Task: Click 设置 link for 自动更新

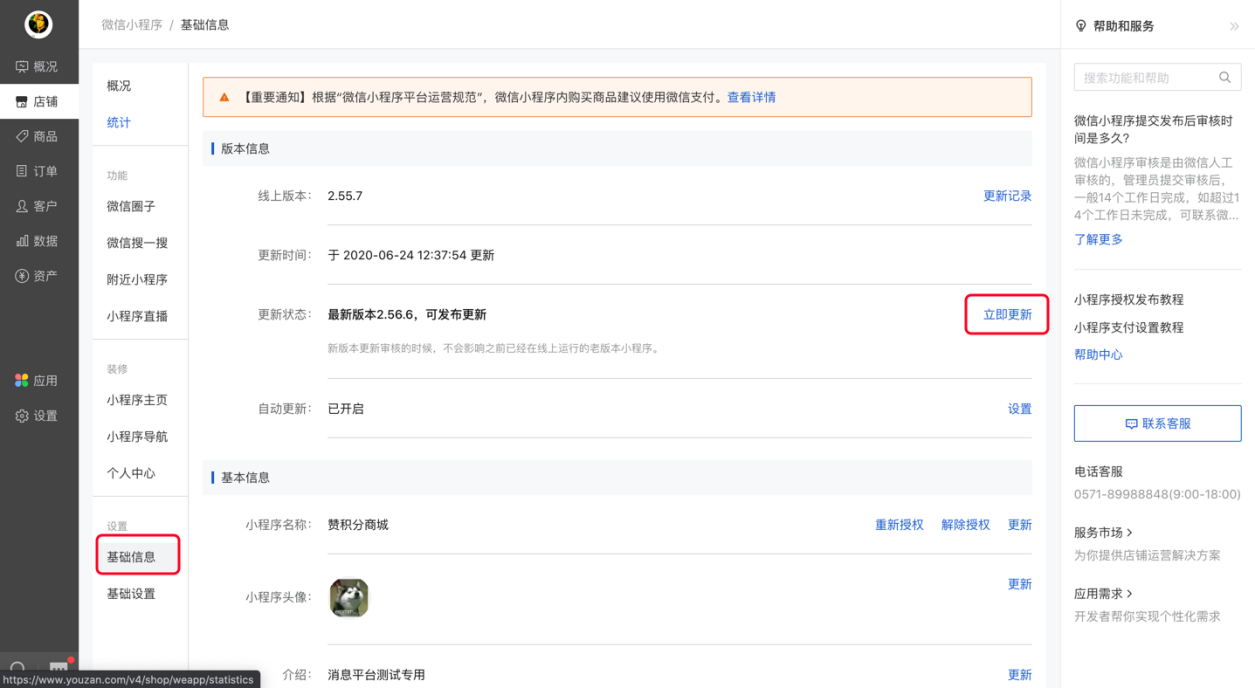Action: (1019, 409)
